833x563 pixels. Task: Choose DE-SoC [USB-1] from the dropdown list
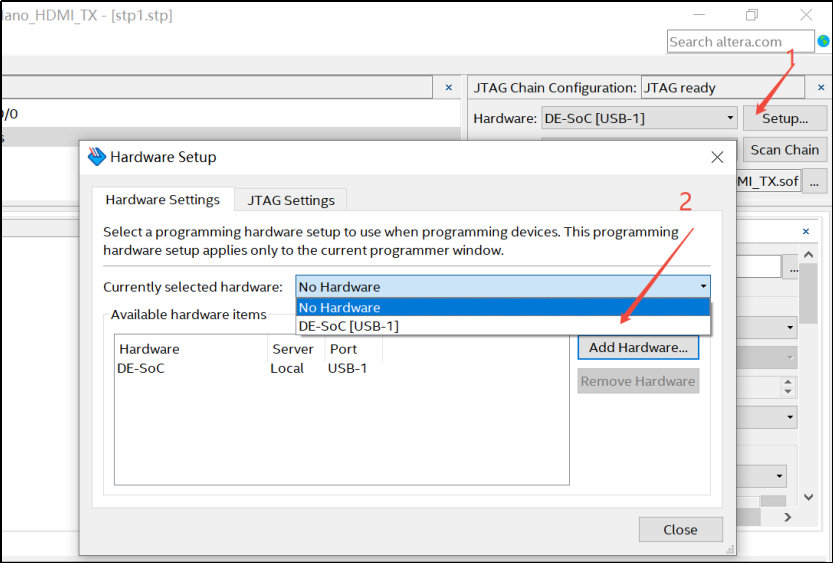pos(503,326)
